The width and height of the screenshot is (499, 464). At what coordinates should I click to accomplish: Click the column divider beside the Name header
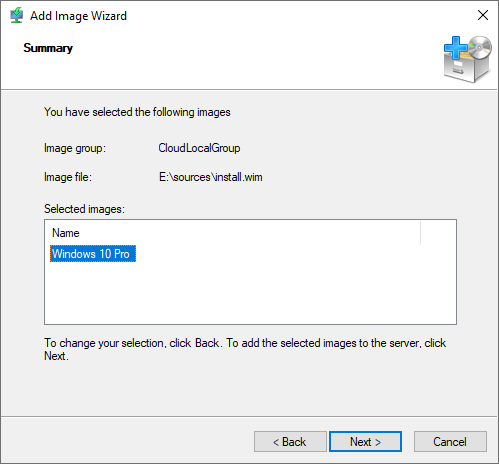click(x=420, y=233)
